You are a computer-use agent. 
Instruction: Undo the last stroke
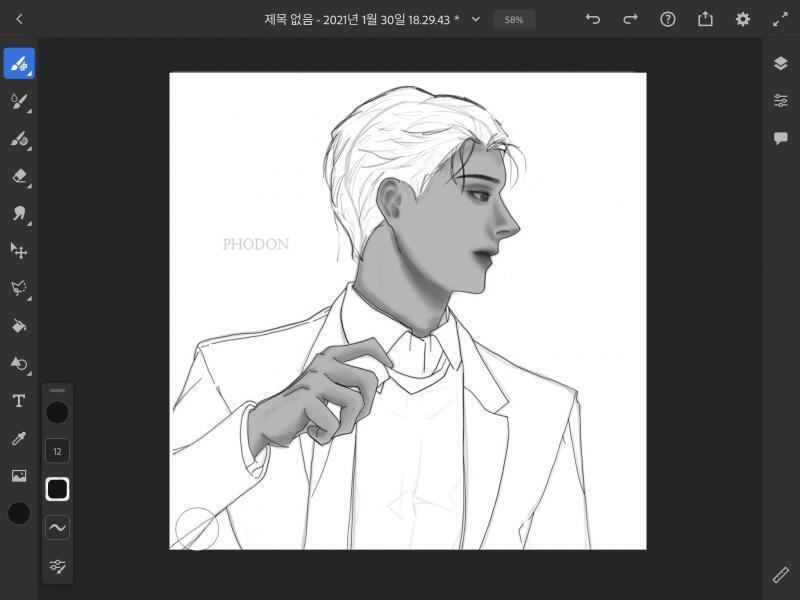point(593,19)
